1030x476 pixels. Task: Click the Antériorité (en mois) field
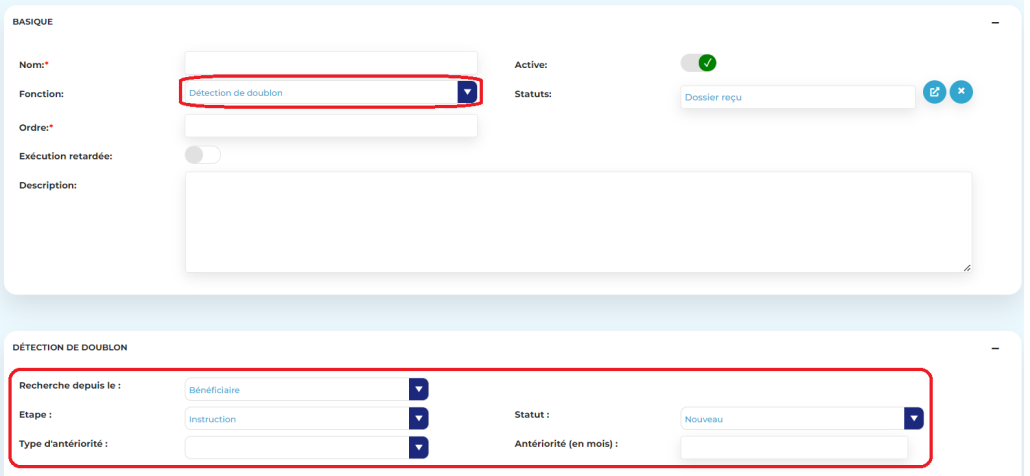point(794,447)
